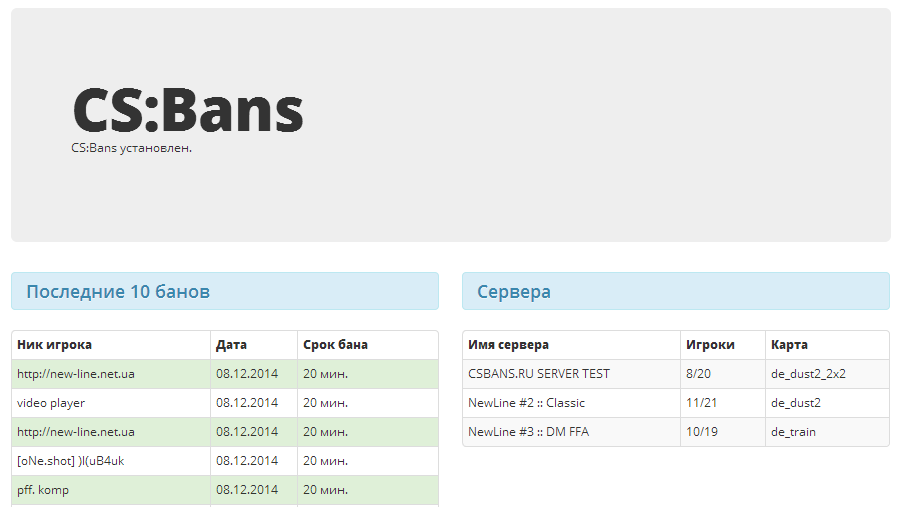902x507 pixels.
Task: Click the CS:Bans main heading
Action: click(188, 109)
